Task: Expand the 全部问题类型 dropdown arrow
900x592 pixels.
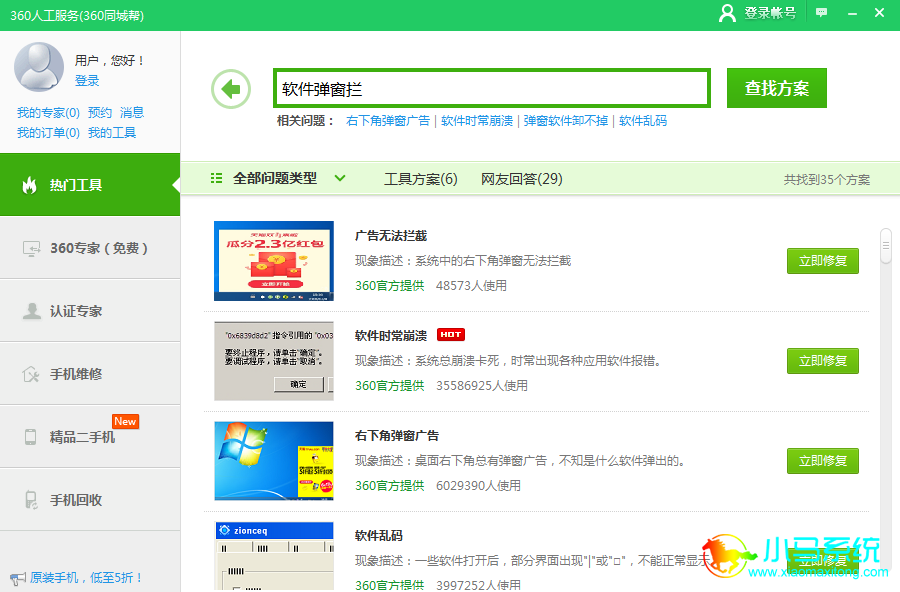Action: [340, 178]
